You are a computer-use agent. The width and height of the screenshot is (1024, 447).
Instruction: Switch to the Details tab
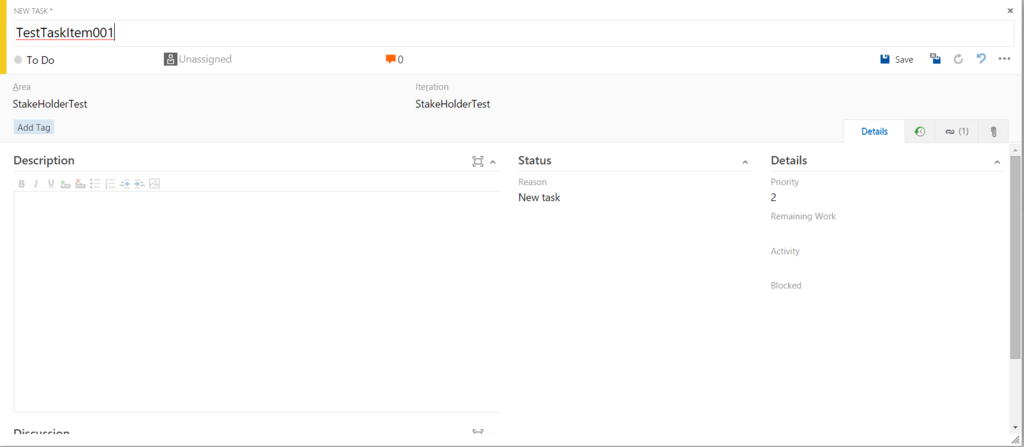[874, 131]
